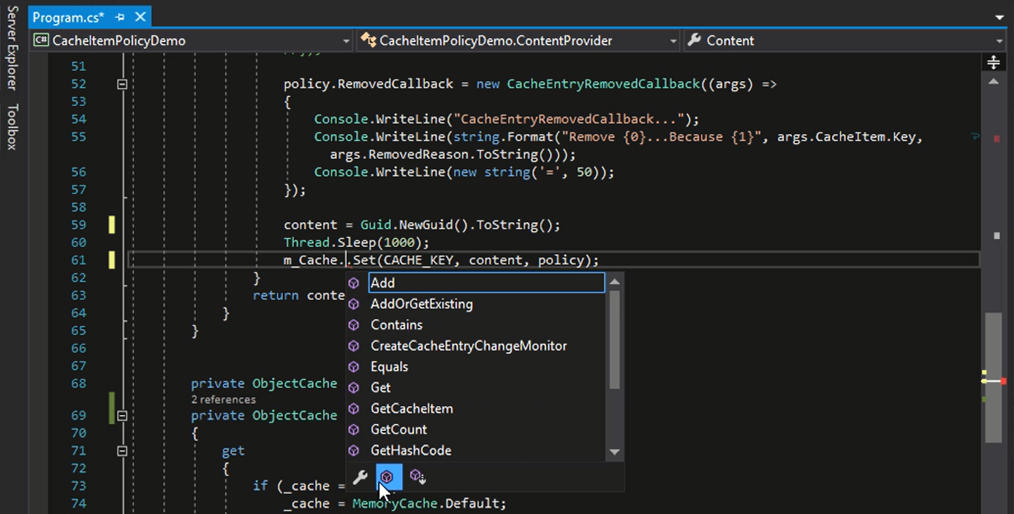Click "CACHE_KEY" argument on line 61
Screen dimensions: 1014x514
tap(421, 260)
